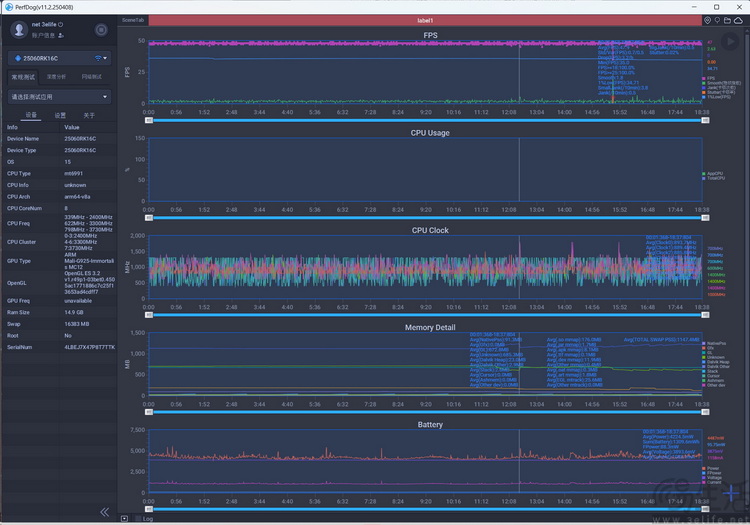Image resolution: width=750 pixels, height=525 pixels.
Task: Click the charts panel vertical scrollbar
Action: [747, 268]
